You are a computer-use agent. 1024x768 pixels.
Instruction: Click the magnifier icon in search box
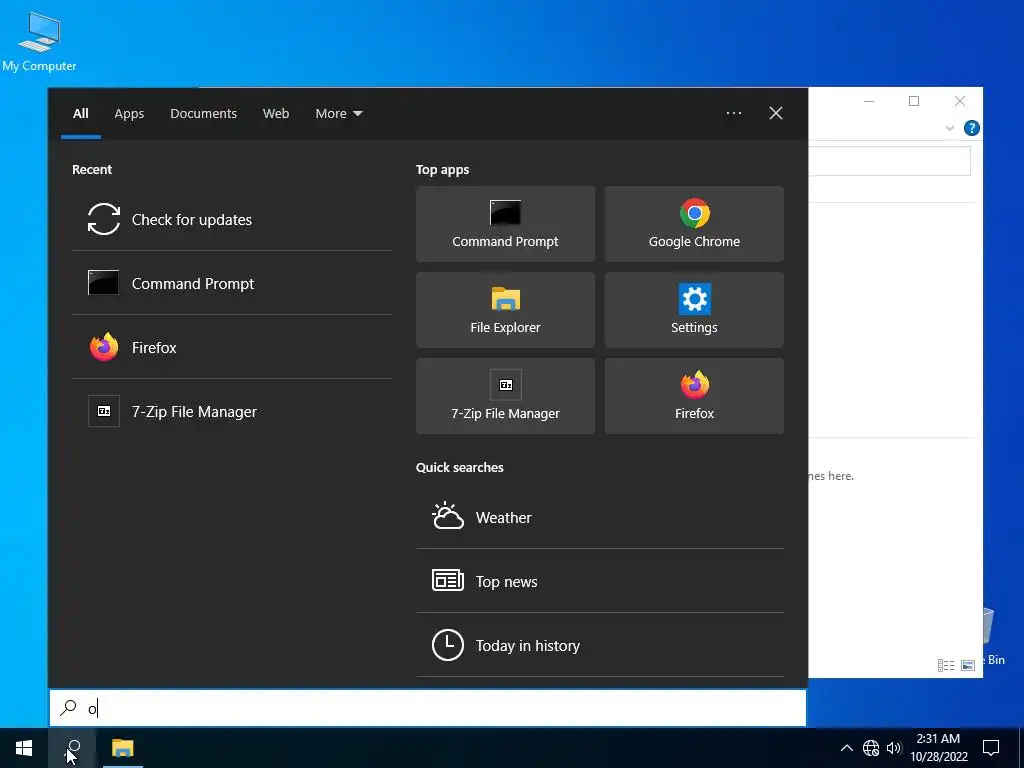[x=68, y=708]
